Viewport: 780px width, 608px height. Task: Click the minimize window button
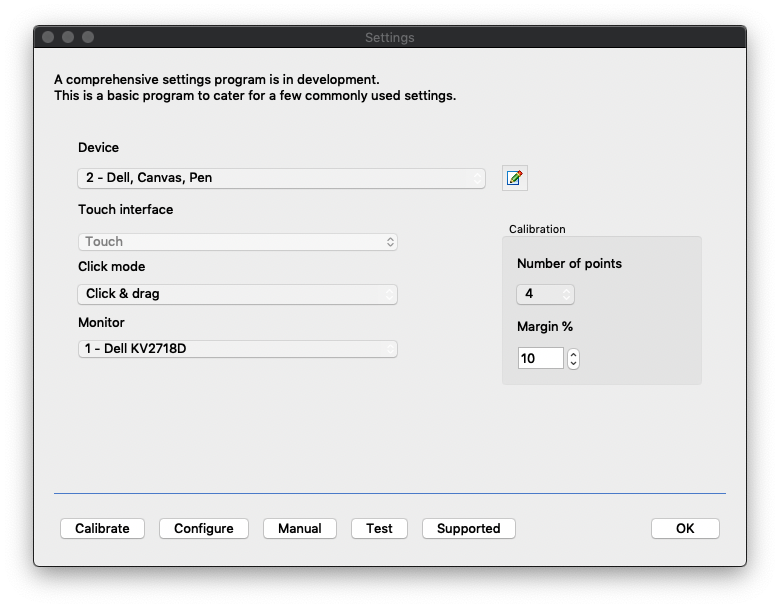tap(68, 37)
